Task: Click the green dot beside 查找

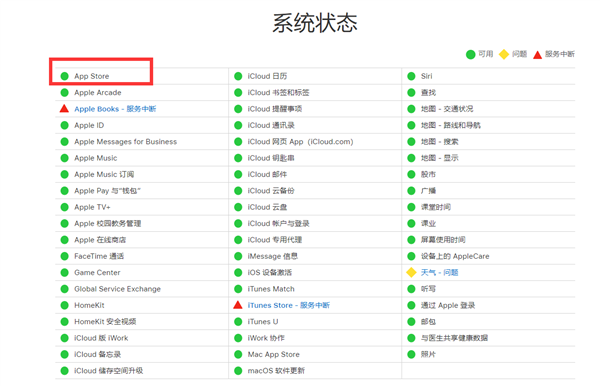Action: click(411, 93)
